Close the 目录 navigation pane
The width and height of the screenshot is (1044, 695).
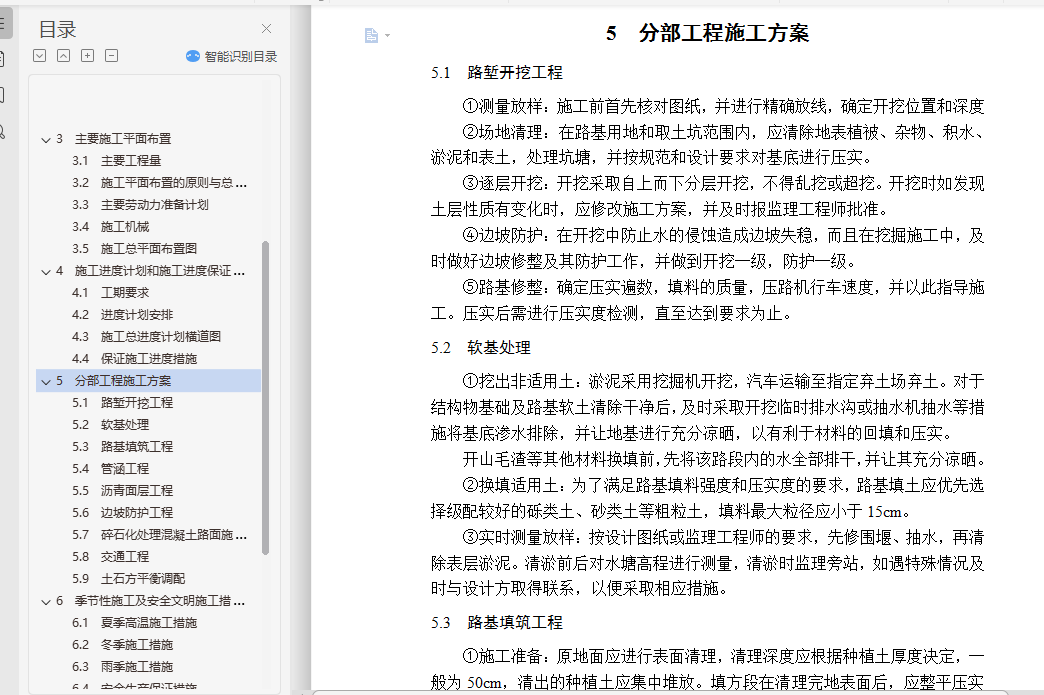[x=266, y=29]
